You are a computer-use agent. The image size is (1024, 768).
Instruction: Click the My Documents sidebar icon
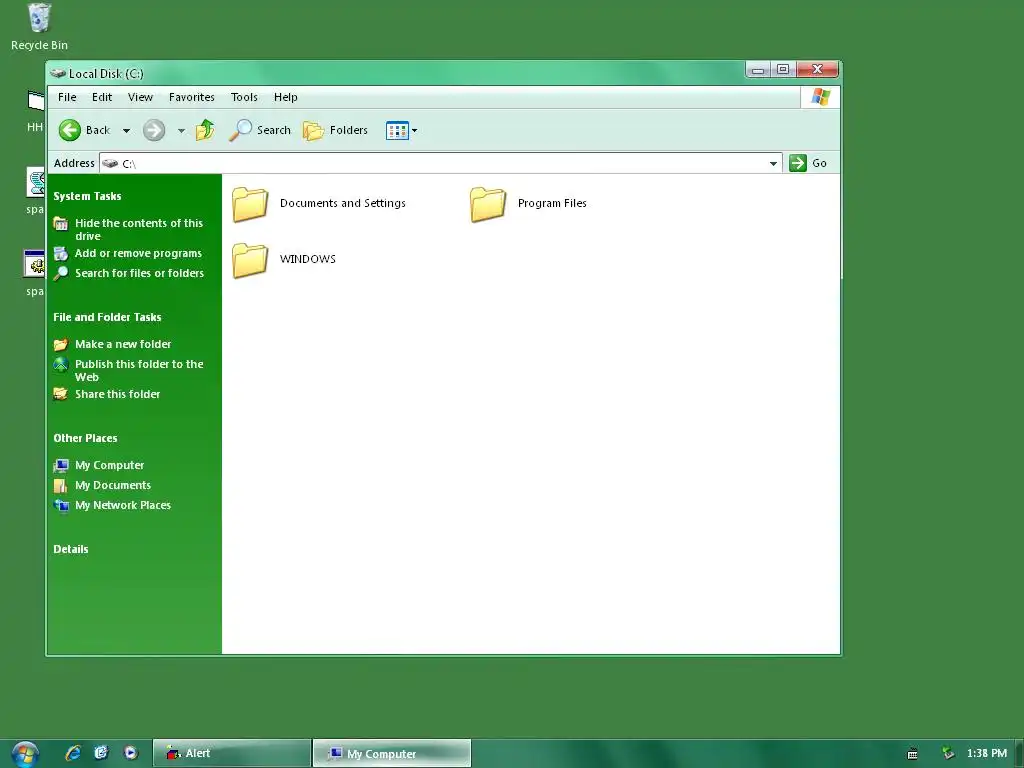click(x=61, y=485)
